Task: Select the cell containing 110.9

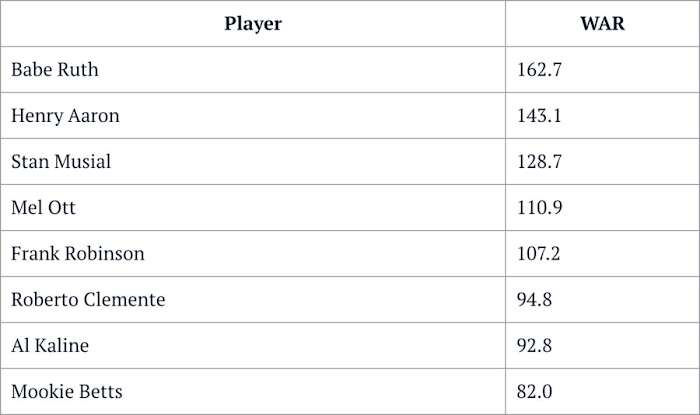Action: pos(539,208)
